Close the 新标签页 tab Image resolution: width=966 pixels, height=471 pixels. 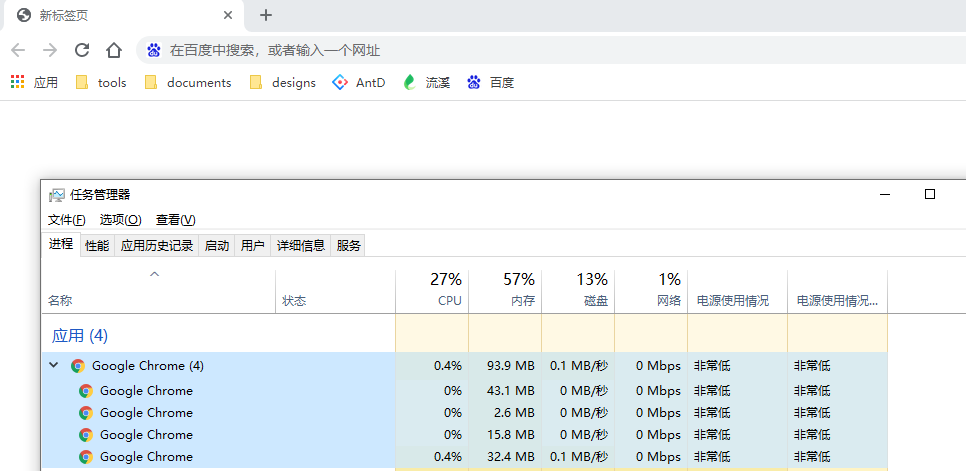pyautogui.click(x=227, y=15)
